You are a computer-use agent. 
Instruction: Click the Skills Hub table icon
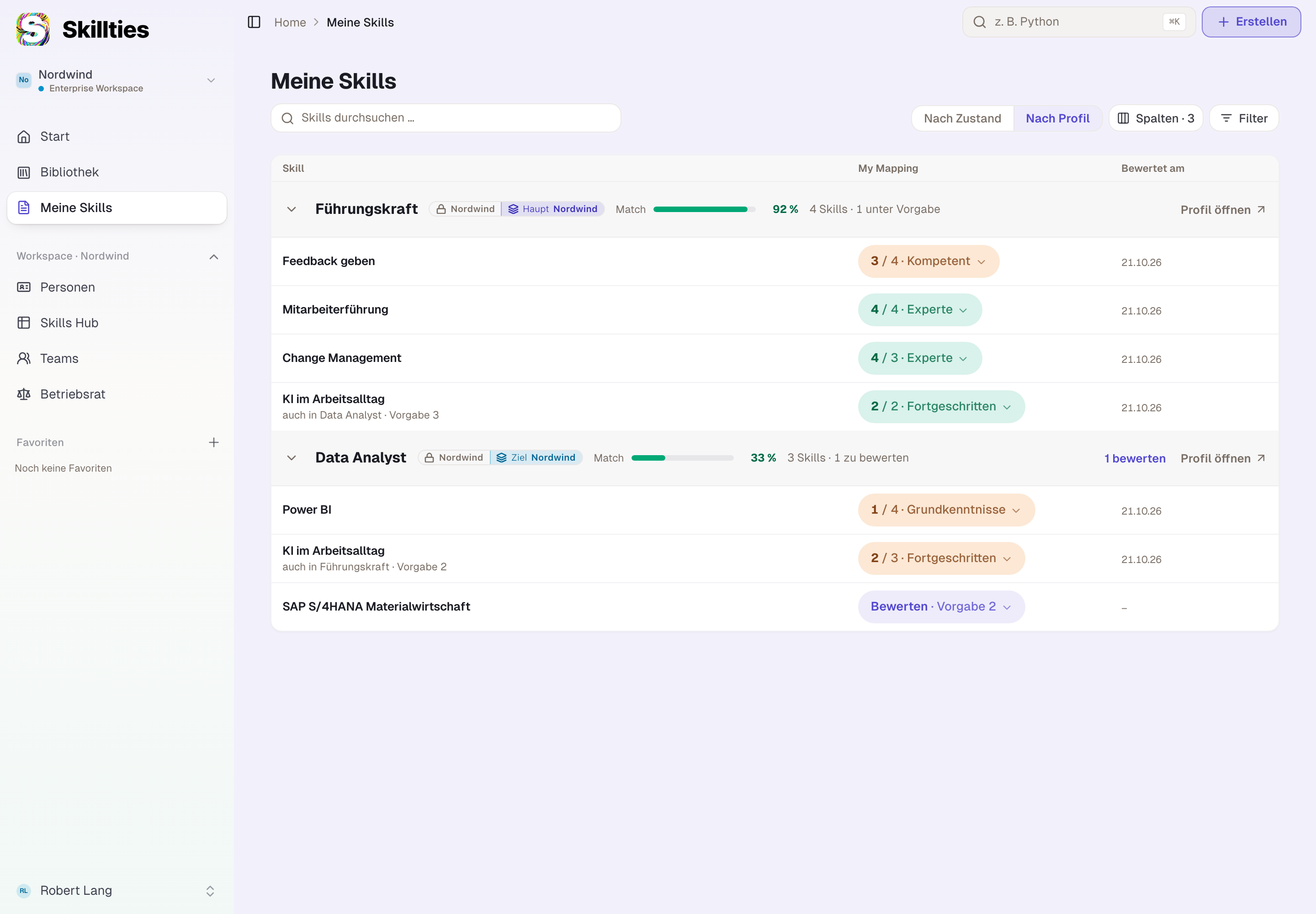(x=23, y=323)
